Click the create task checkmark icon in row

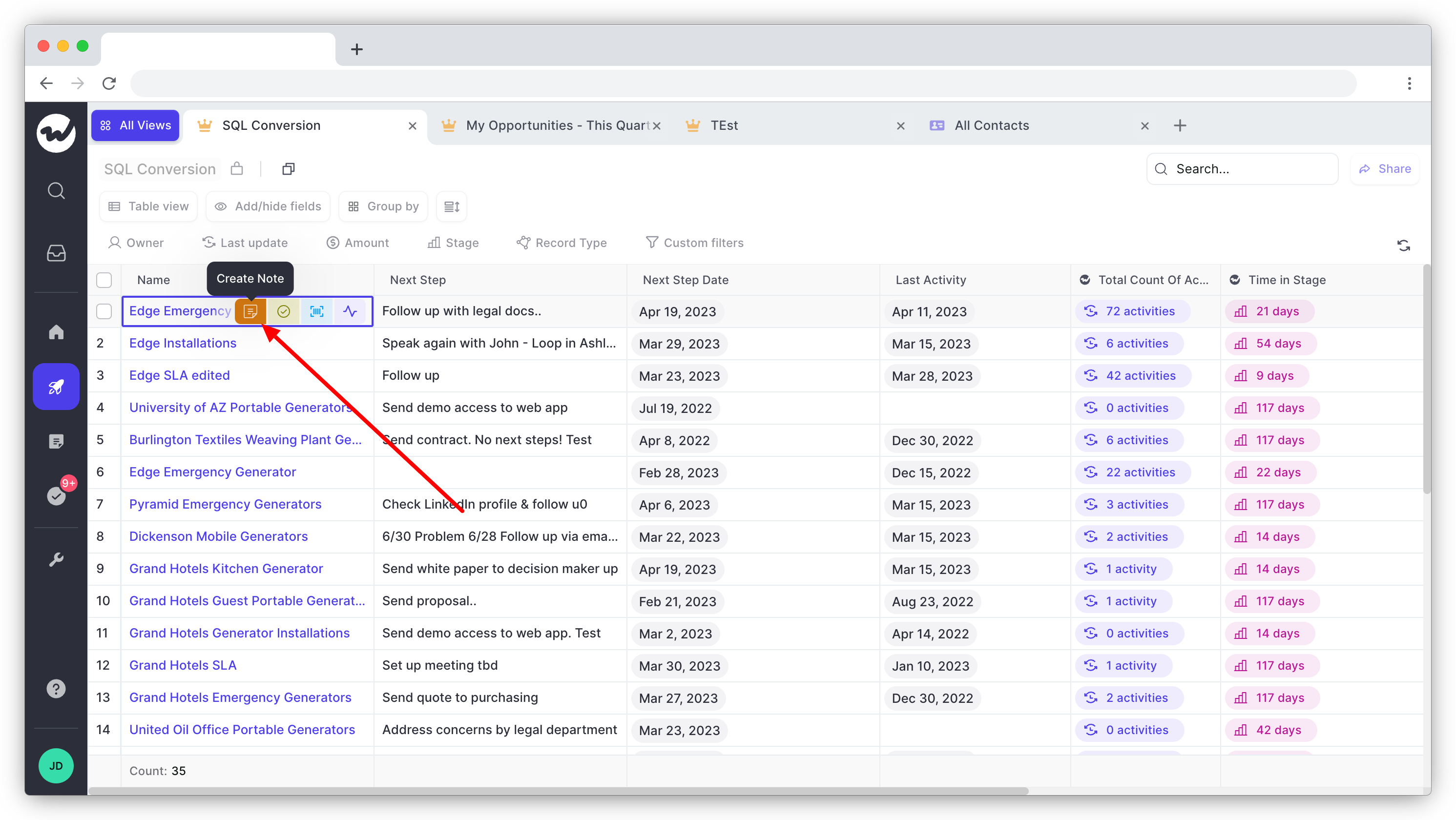click(x=284, y=311)
